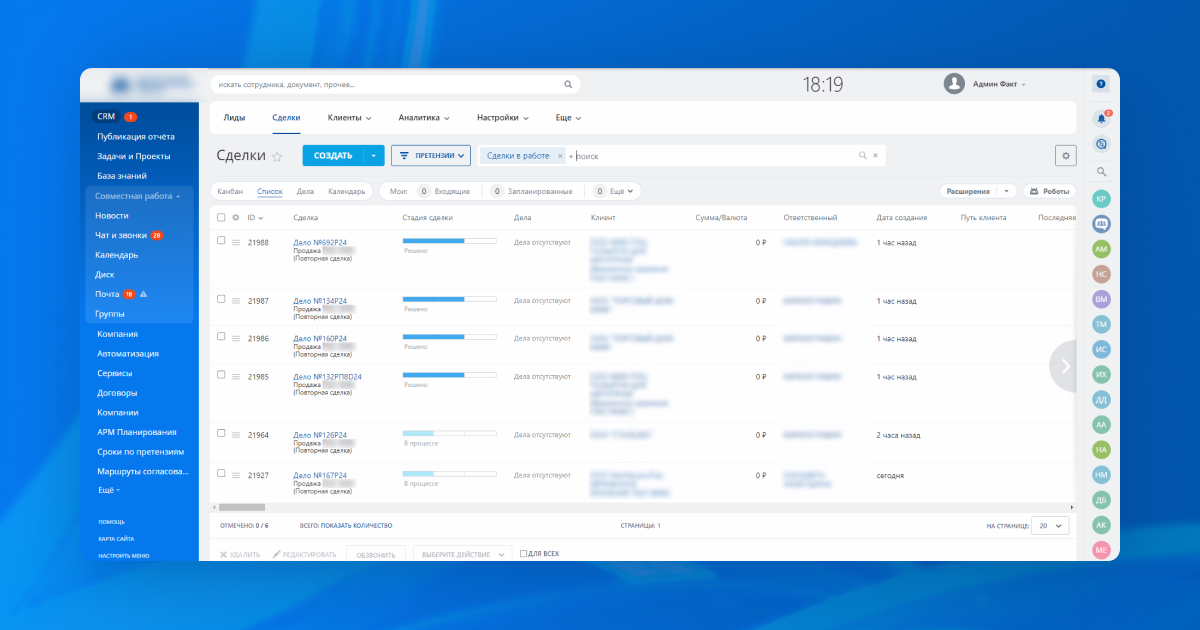Viewport: 1200px width, 630px height.
Task: Switch to the Календарь view tab
Action: [x=347, y=191]
